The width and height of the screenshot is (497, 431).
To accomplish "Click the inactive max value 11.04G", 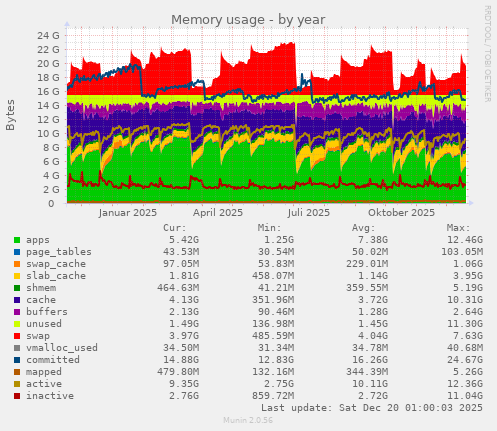I will (465, 396).
